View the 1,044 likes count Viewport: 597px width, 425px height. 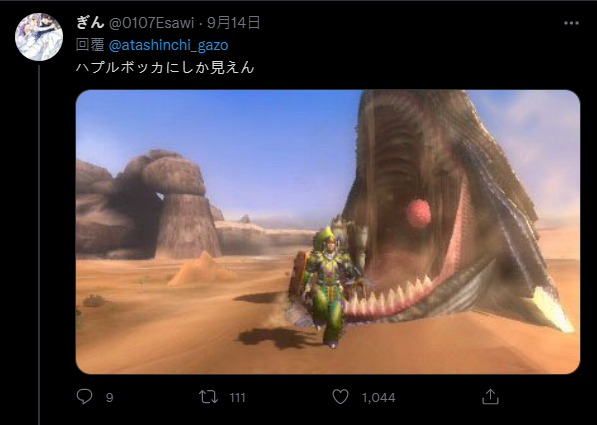(x=378, y=398)
